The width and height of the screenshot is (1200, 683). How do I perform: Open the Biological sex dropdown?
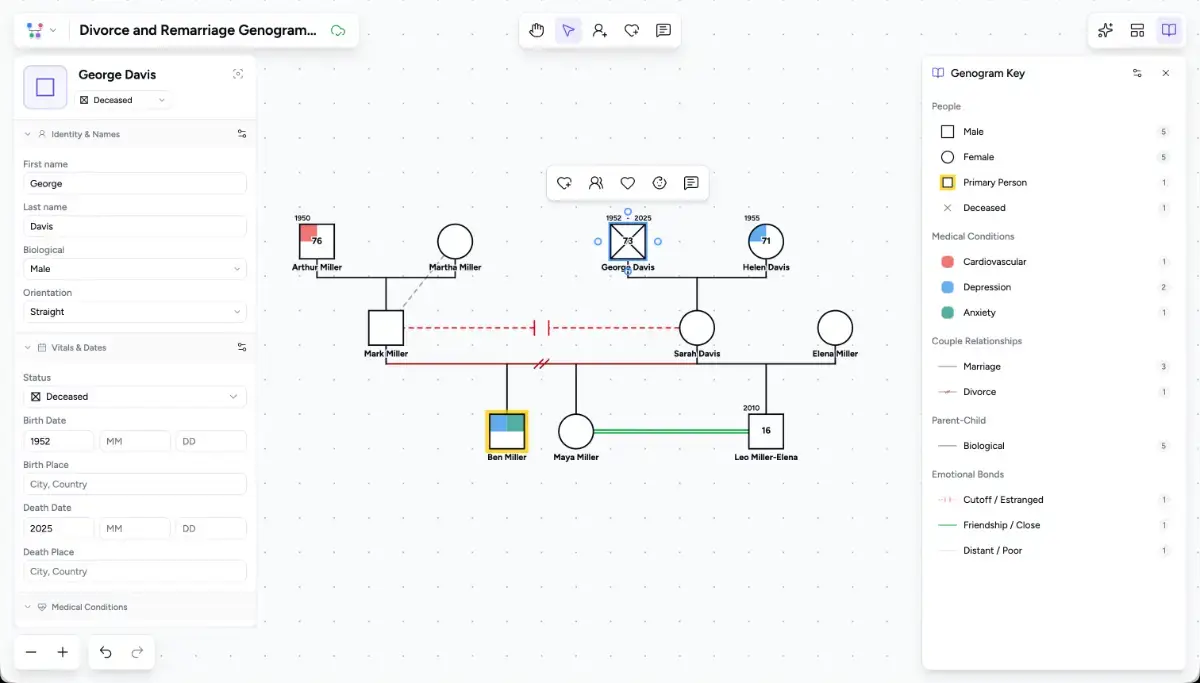134,268
